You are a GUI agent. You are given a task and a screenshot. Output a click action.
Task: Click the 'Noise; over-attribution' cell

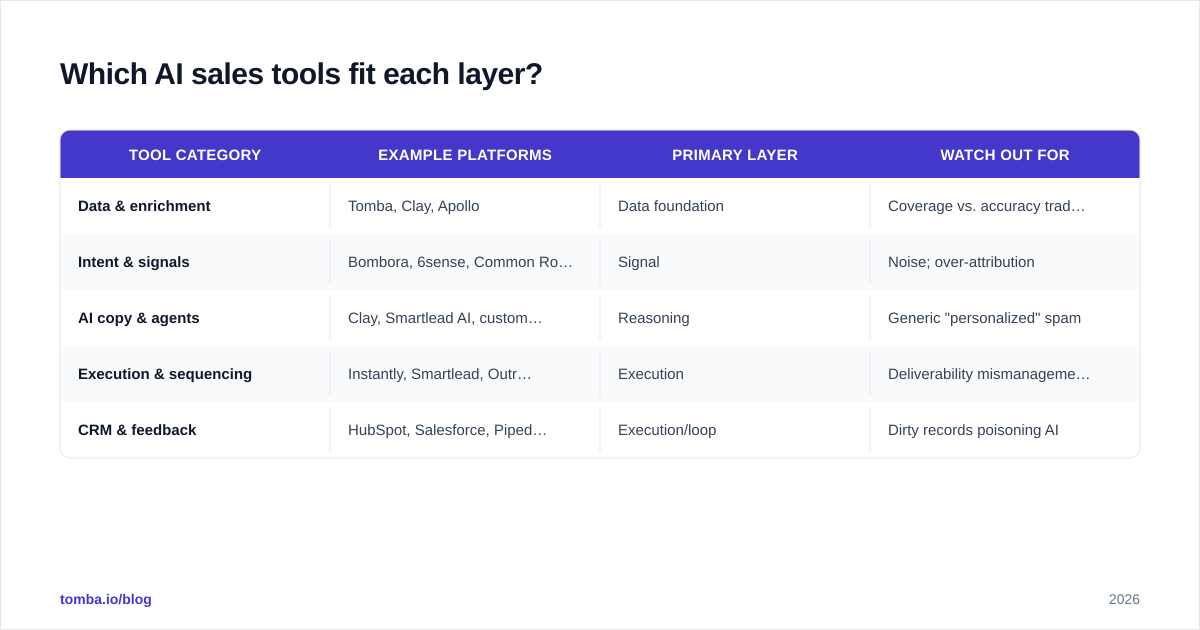[x=961, y=262]
